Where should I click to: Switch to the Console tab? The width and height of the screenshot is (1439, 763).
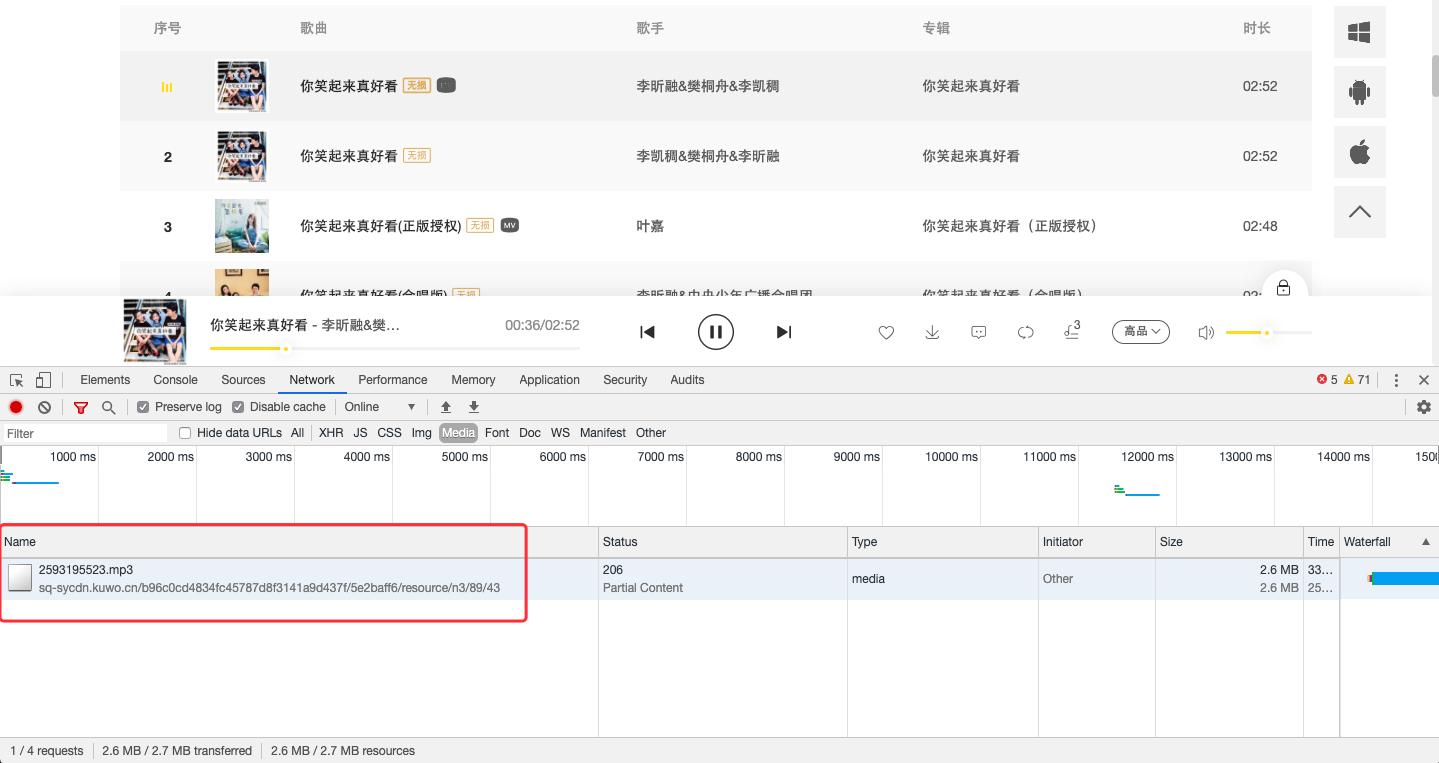tap(175, 380)
